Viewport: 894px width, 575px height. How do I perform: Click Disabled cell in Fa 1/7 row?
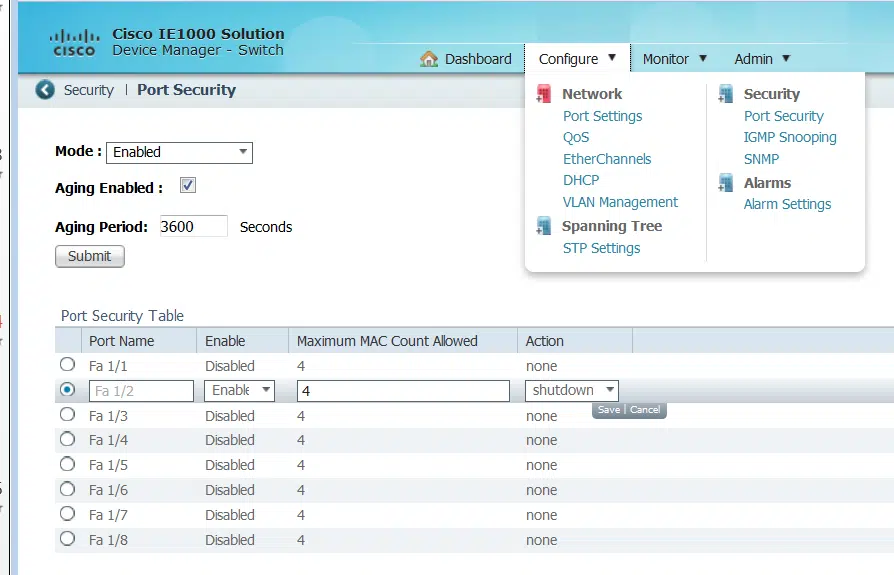(x=230, y=515)
